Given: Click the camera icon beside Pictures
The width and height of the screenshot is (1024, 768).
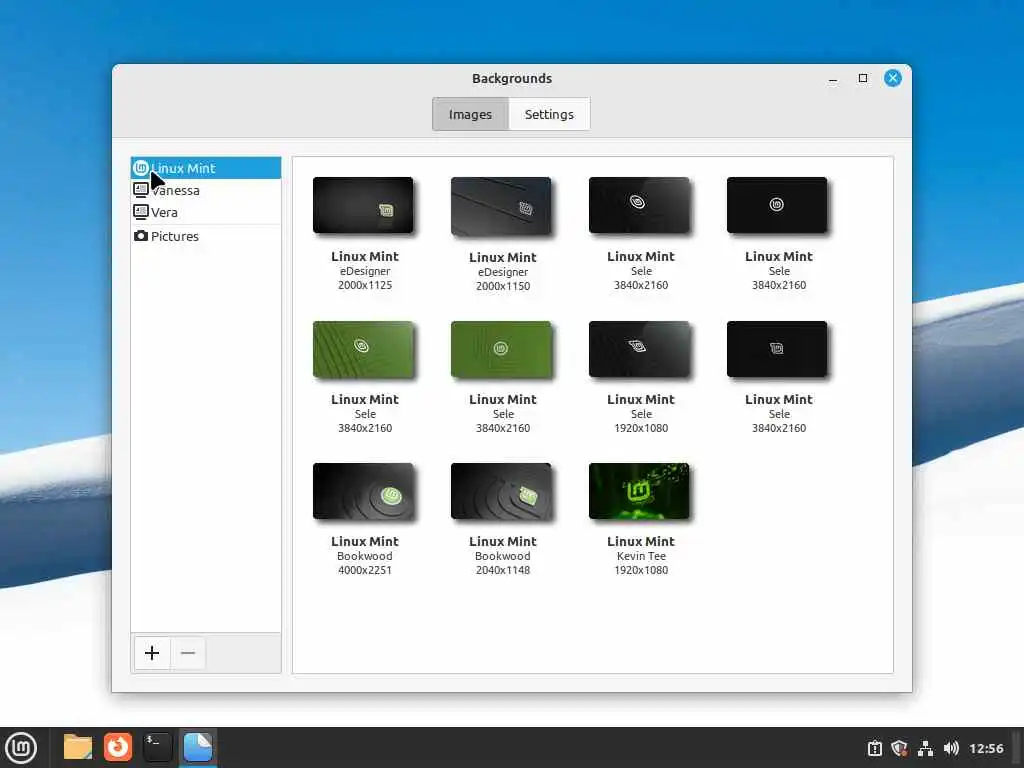Looking at the screenshot, I should [140, 236].
